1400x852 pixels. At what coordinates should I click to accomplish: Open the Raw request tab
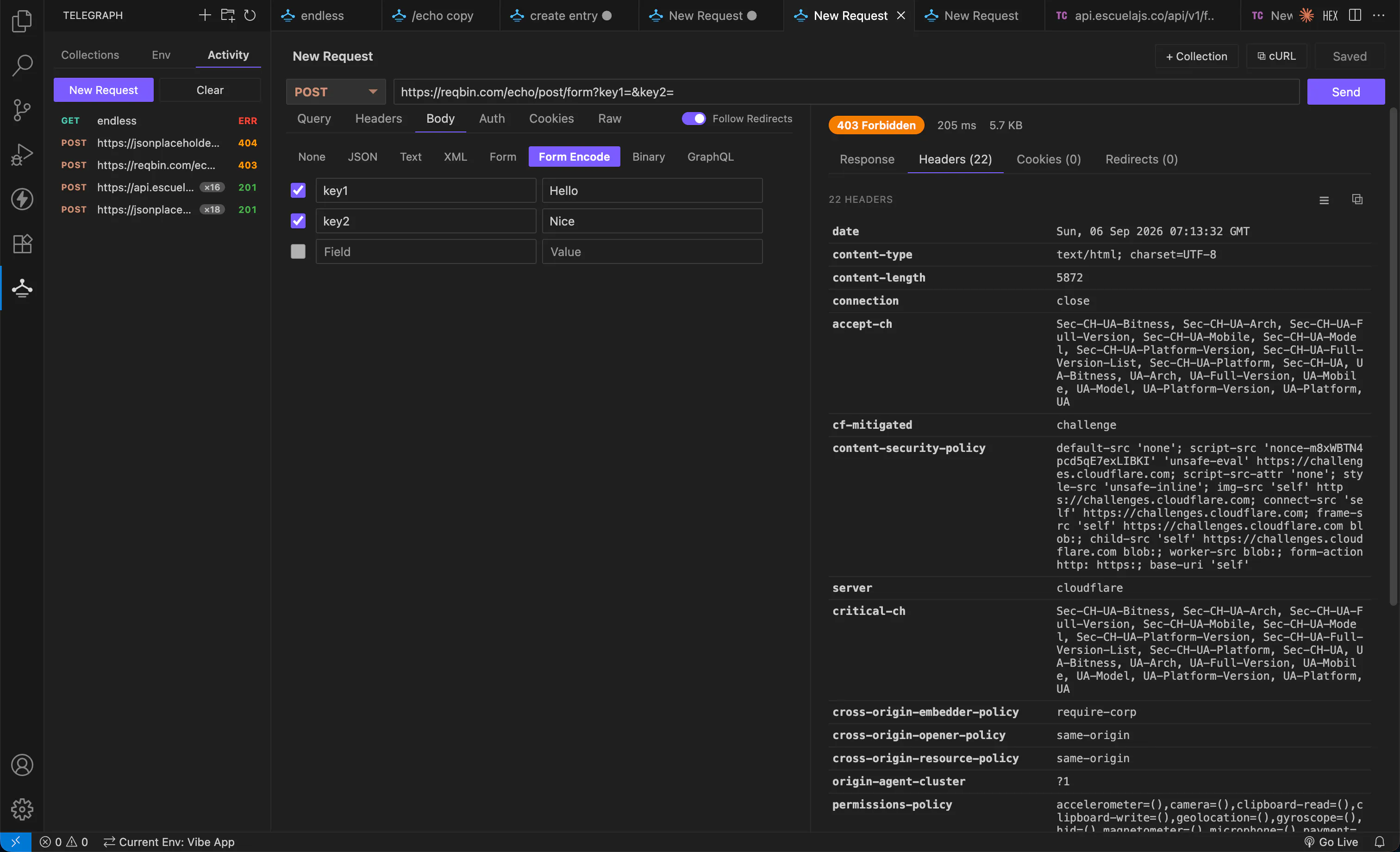coord(610,118)
